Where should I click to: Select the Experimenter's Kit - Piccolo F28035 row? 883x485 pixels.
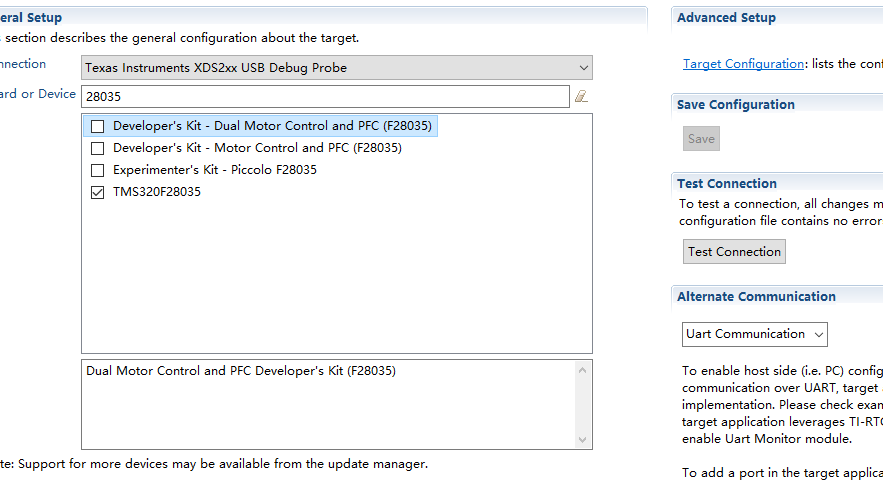[x=214, y=170]
